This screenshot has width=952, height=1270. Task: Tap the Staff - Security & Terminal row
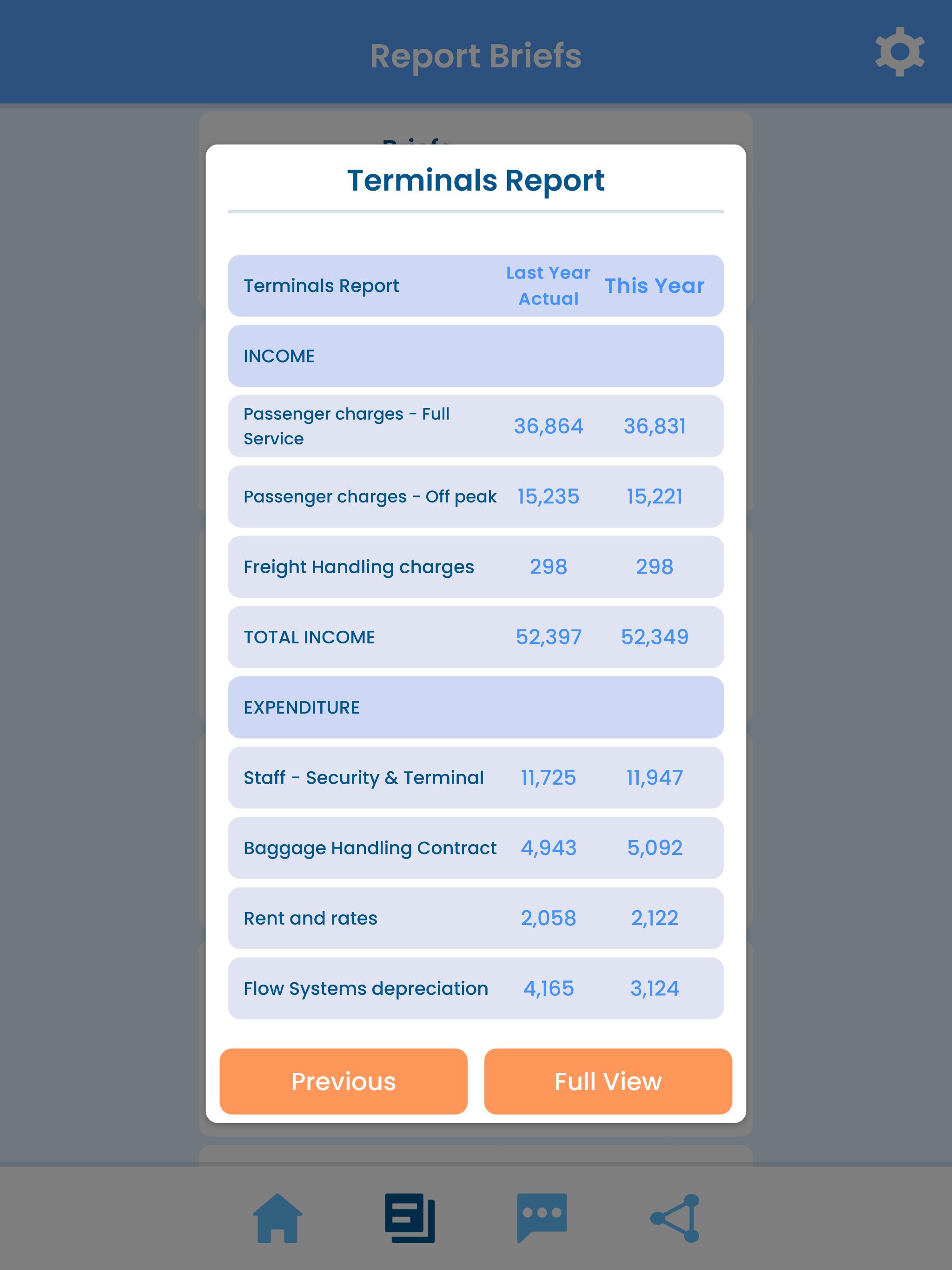(x=476, y=777)
